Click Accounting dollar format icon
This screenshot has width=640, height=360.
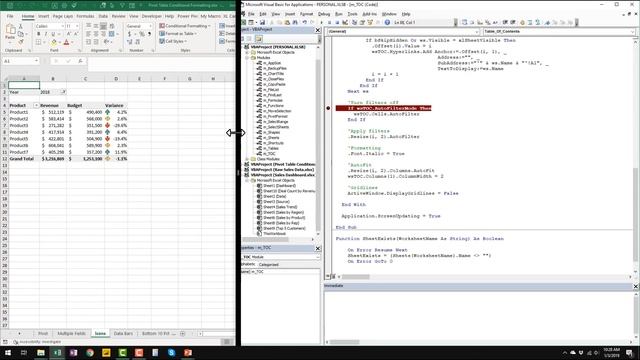pos(130,34)
